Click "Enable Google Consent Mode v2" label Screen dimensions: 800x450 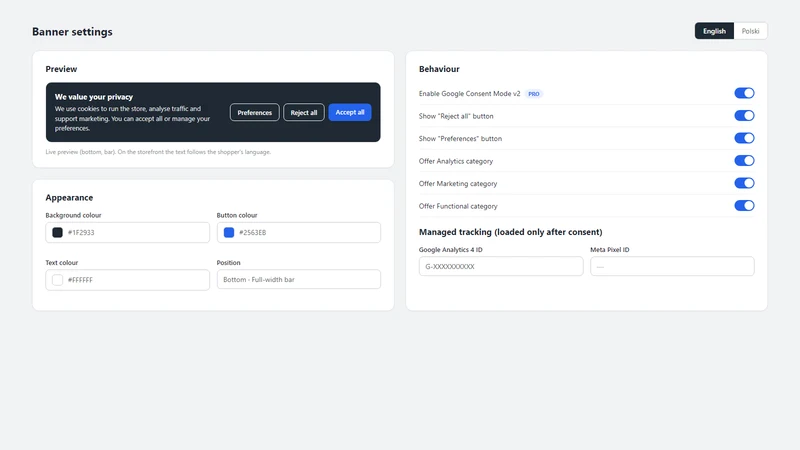(469, 94)
